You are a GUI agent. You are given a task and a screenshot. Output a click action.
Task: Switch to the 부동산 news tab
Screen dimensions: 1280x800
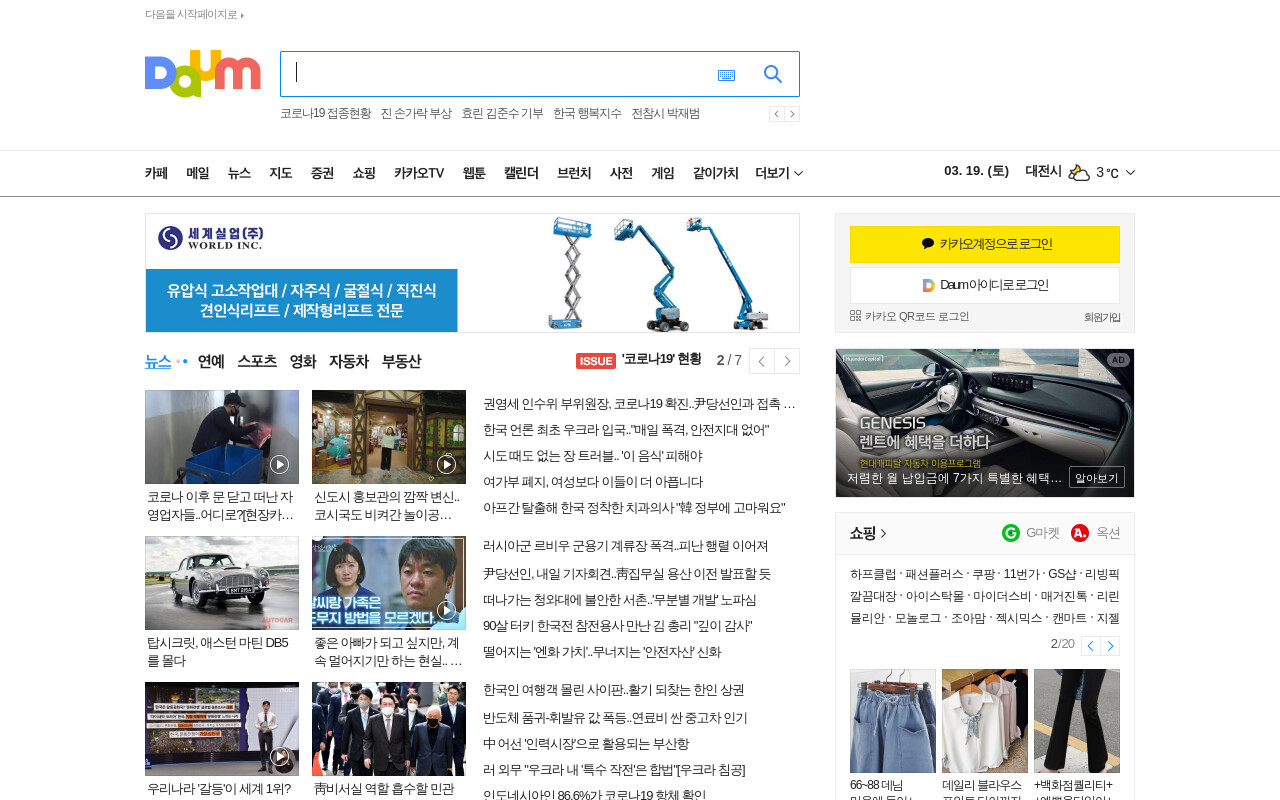point(401,361)
